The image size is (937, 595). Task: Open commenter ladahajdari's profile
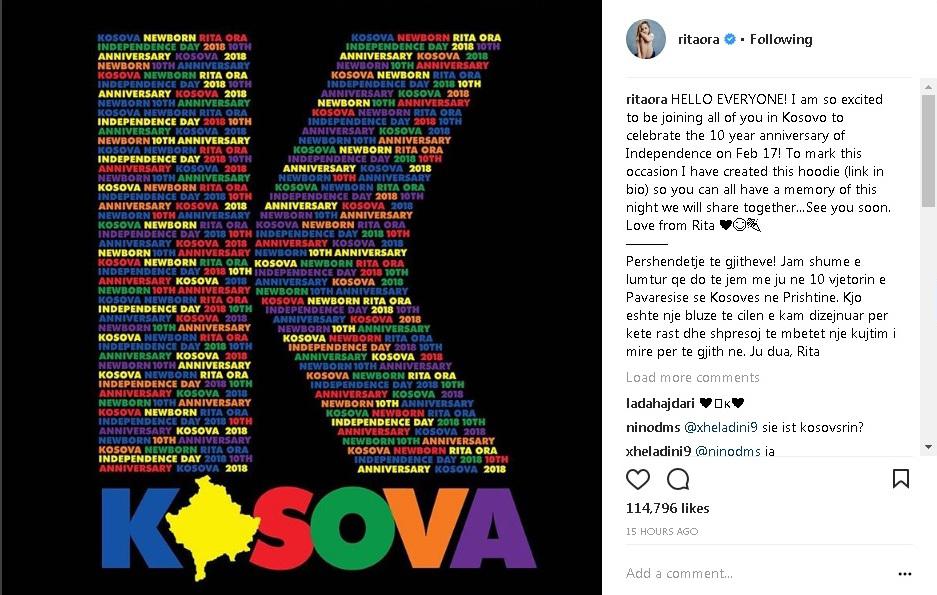[659, 402]
